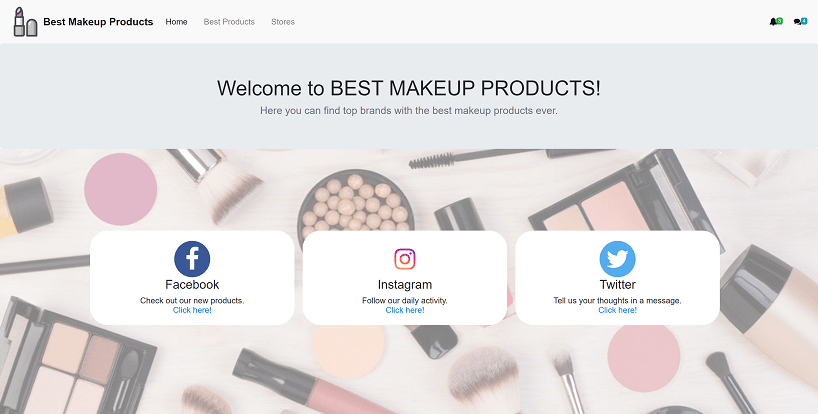Open the Best Products menu item
818x414 pixels.
(229, 22)
